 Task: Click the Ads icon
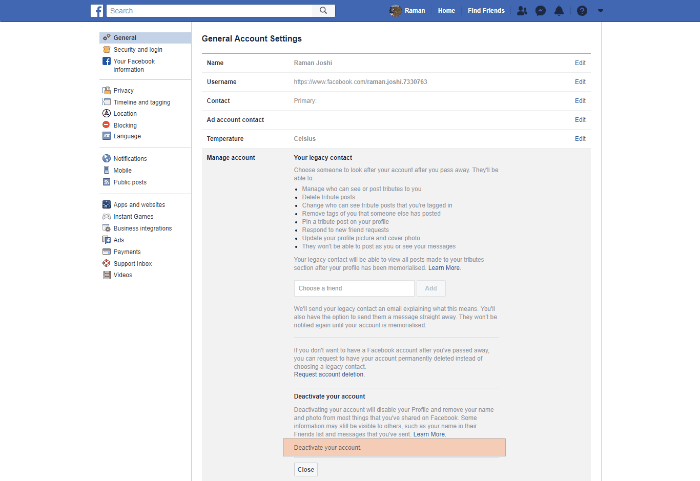(107, 240)
